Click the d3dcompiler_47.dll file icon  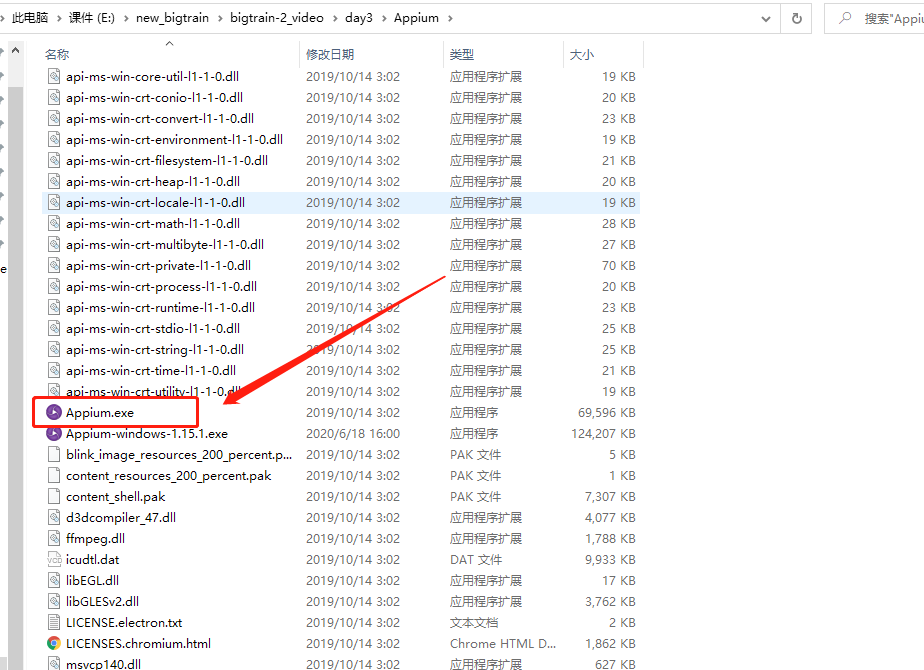(x=54, y=517)
